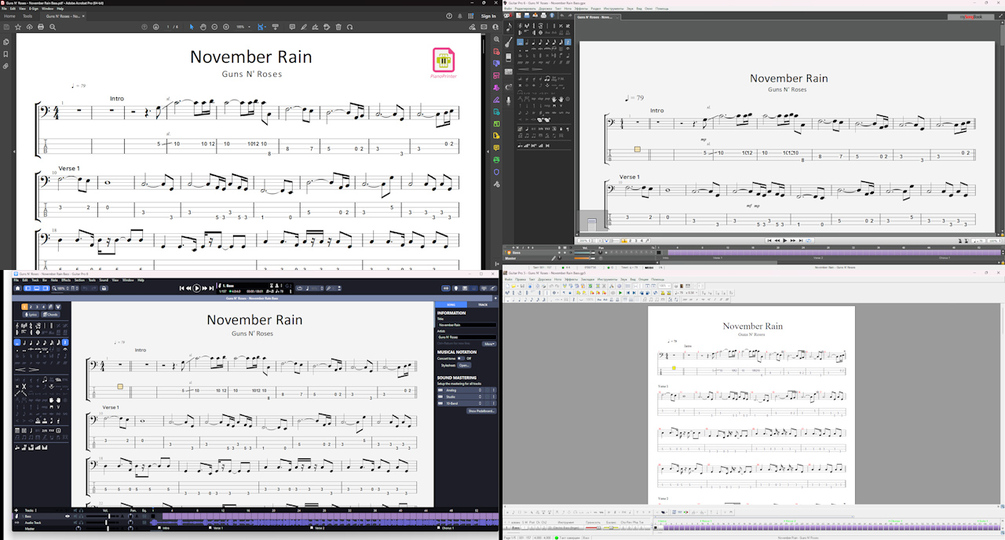Go to the previous page in Acrobat
Image resolution: width=1005 pixels, height=540 pixels.
[x=144, y=27]
